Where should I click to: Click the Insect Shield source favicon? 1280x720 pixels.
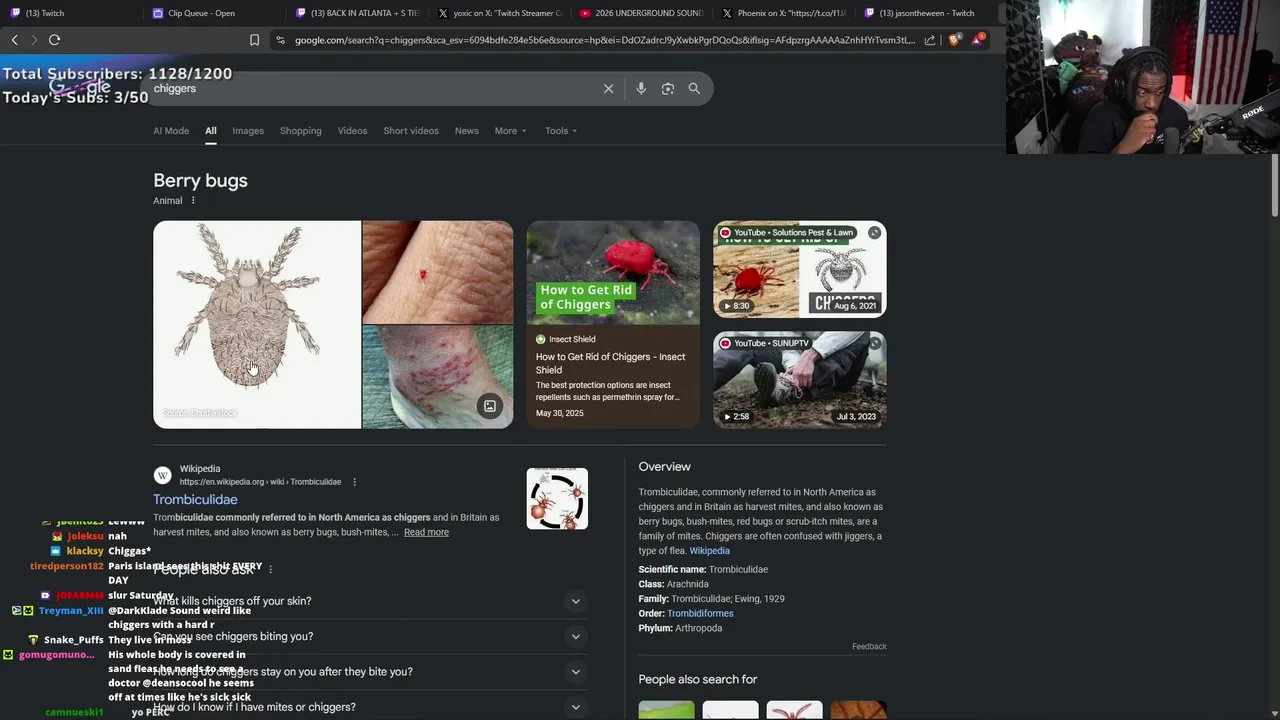541,339
